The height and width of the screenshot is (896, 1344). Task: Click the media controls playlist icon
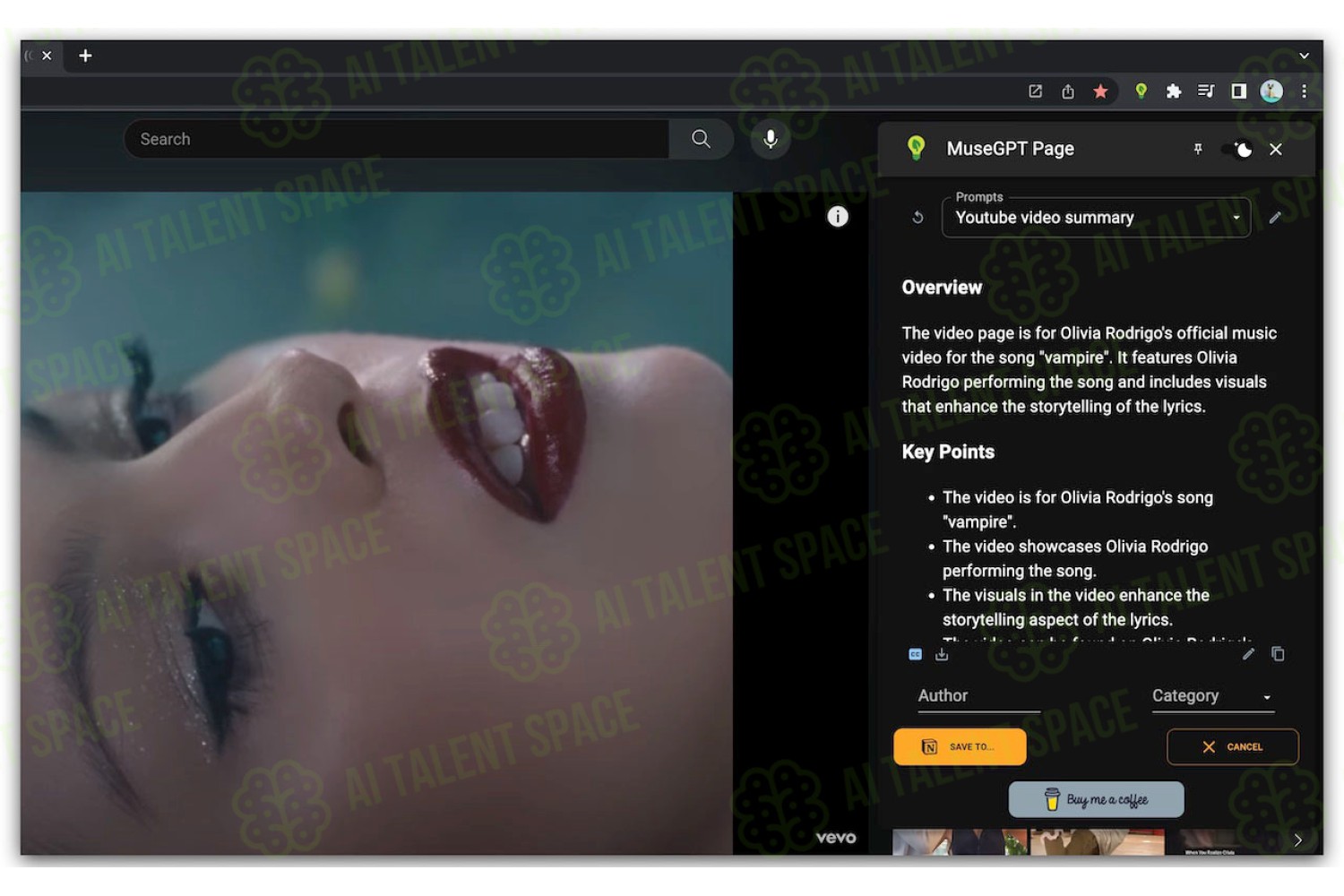pyautogui.click(x=1206, y=91)
